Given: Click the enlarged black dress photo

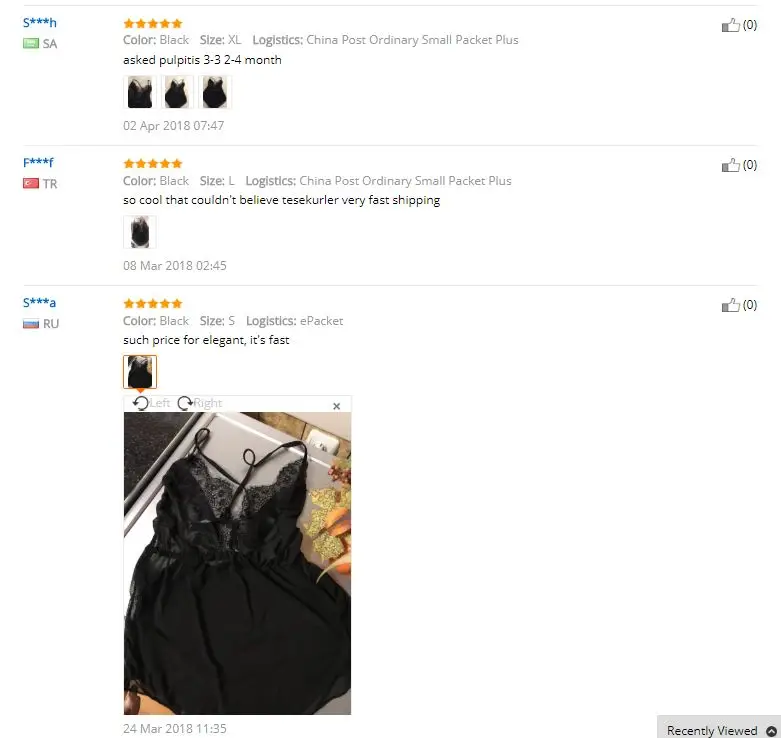Looking at the screenshot, I should [x=237, y=563].
